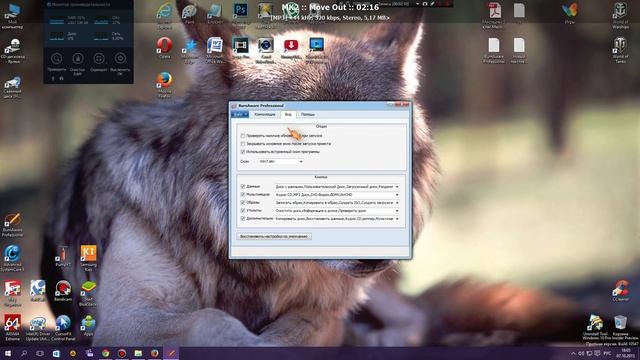Viewport: 640px width, 360px height.
Task: Open the Uninstall Tool desktop shortcut
Action: tap(595, 323)
